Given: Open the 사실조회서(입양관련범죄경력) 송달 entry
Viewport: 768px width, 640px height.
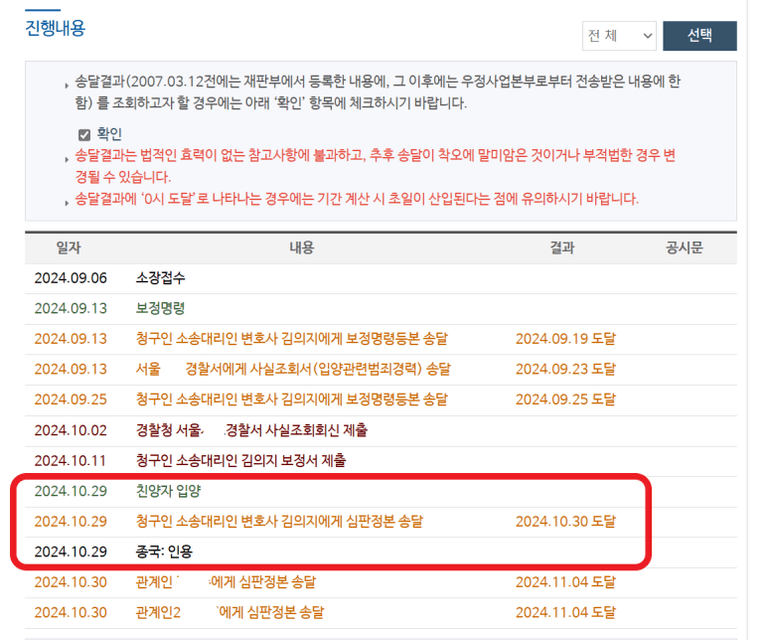Looking at the screenshot, I should pos(293,368).
